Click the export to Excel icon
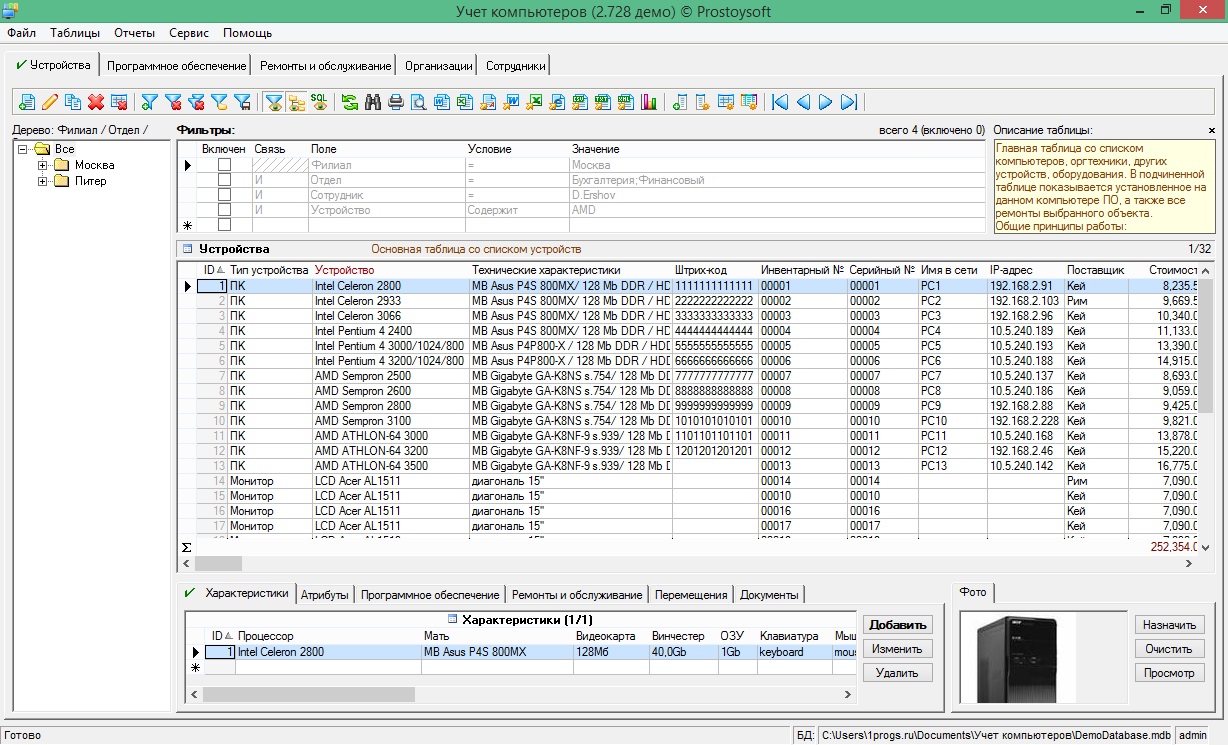This screenshot has width=1228, height=745. click(x=534, y=101)
